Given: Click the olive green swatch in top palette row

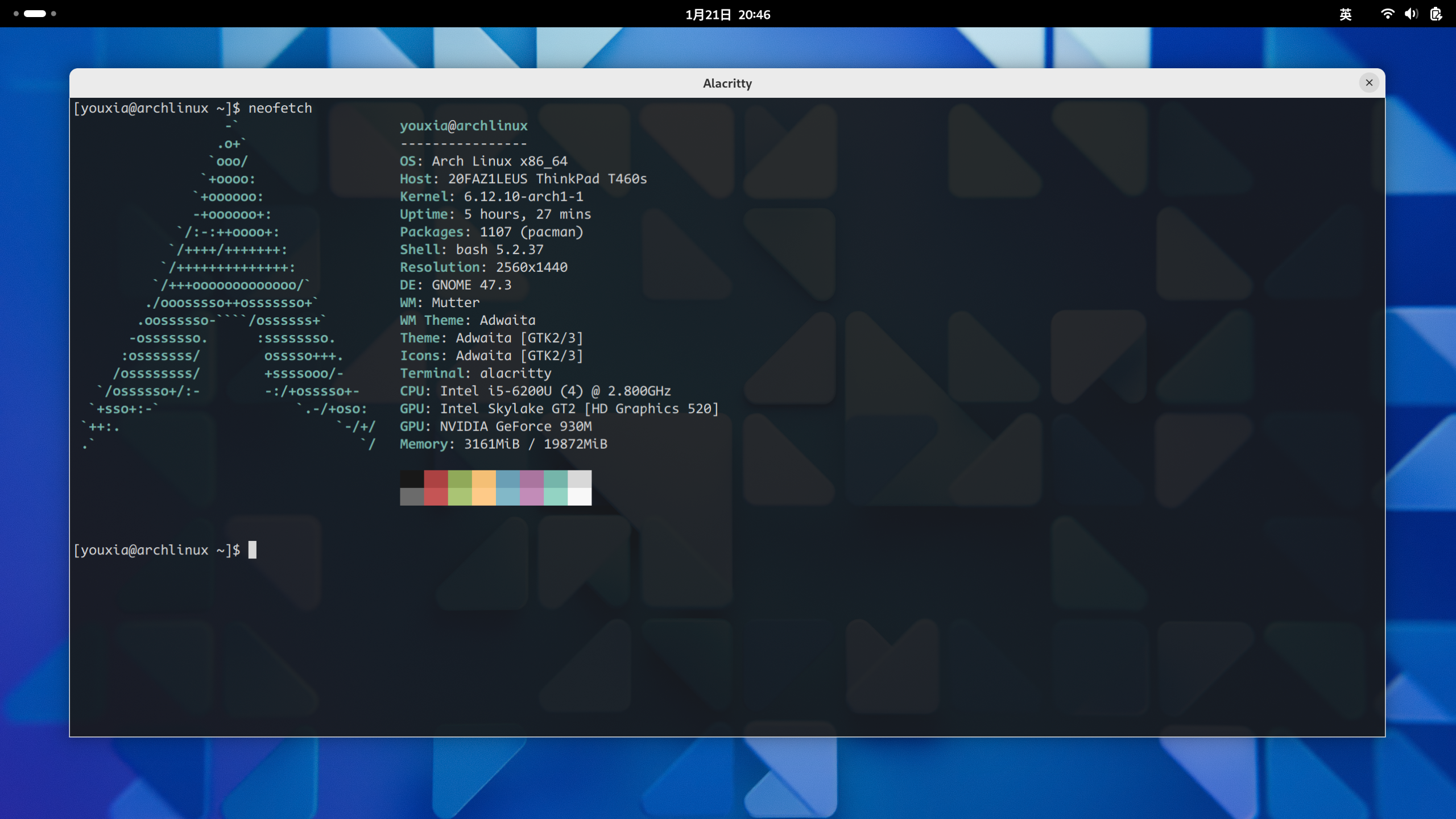Looking at the screenshot, I should pos(460,479).
